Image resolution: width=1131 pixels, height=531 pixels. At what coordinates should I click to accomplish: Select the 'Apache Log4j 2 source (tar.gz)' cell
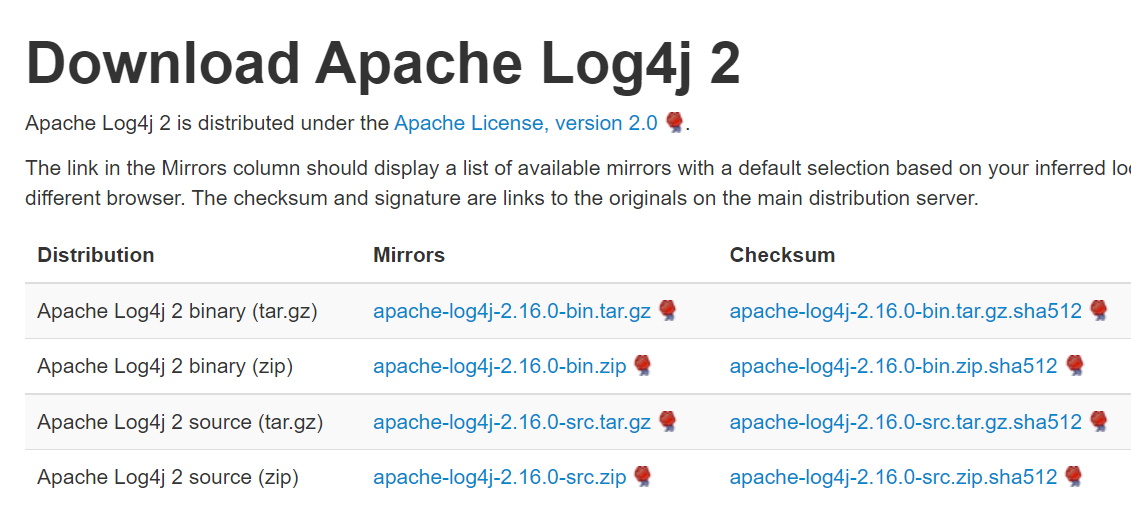pyautogui.click(x=180, y=422)
